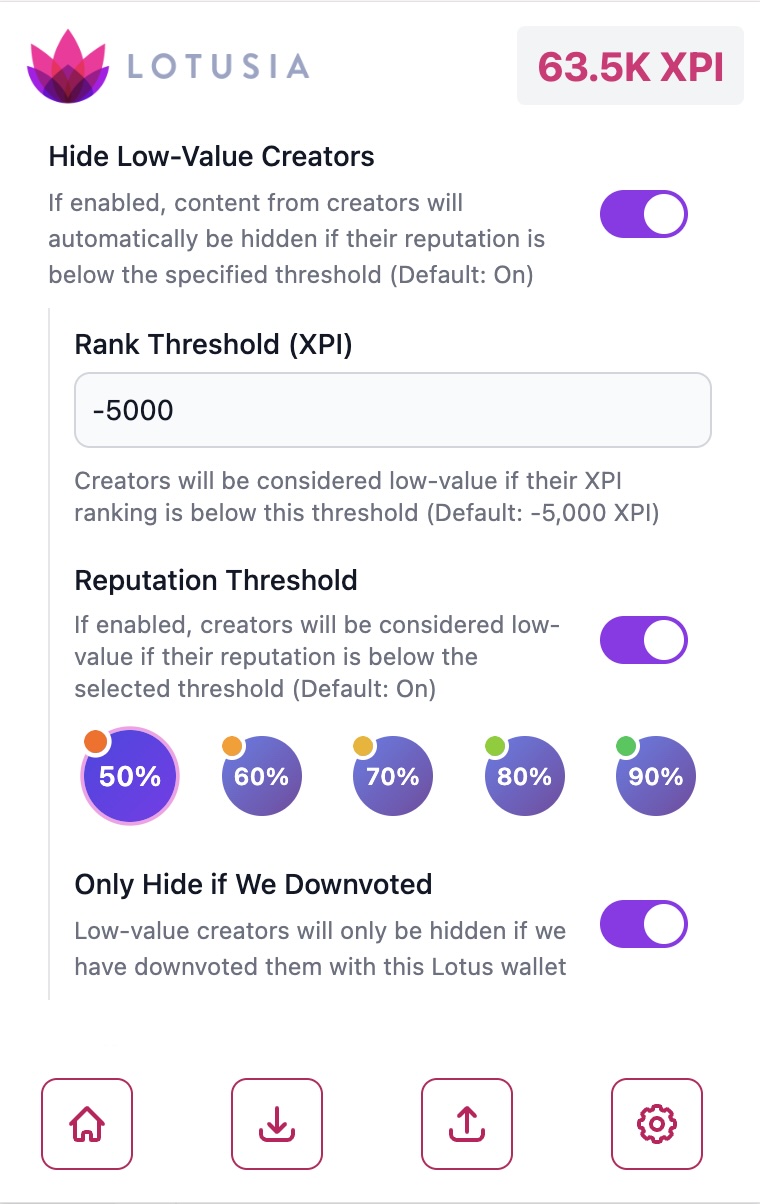The image size is (760, 1204).
Task: Select the 90% reputation threshold
Action: [x=654, y=775]
